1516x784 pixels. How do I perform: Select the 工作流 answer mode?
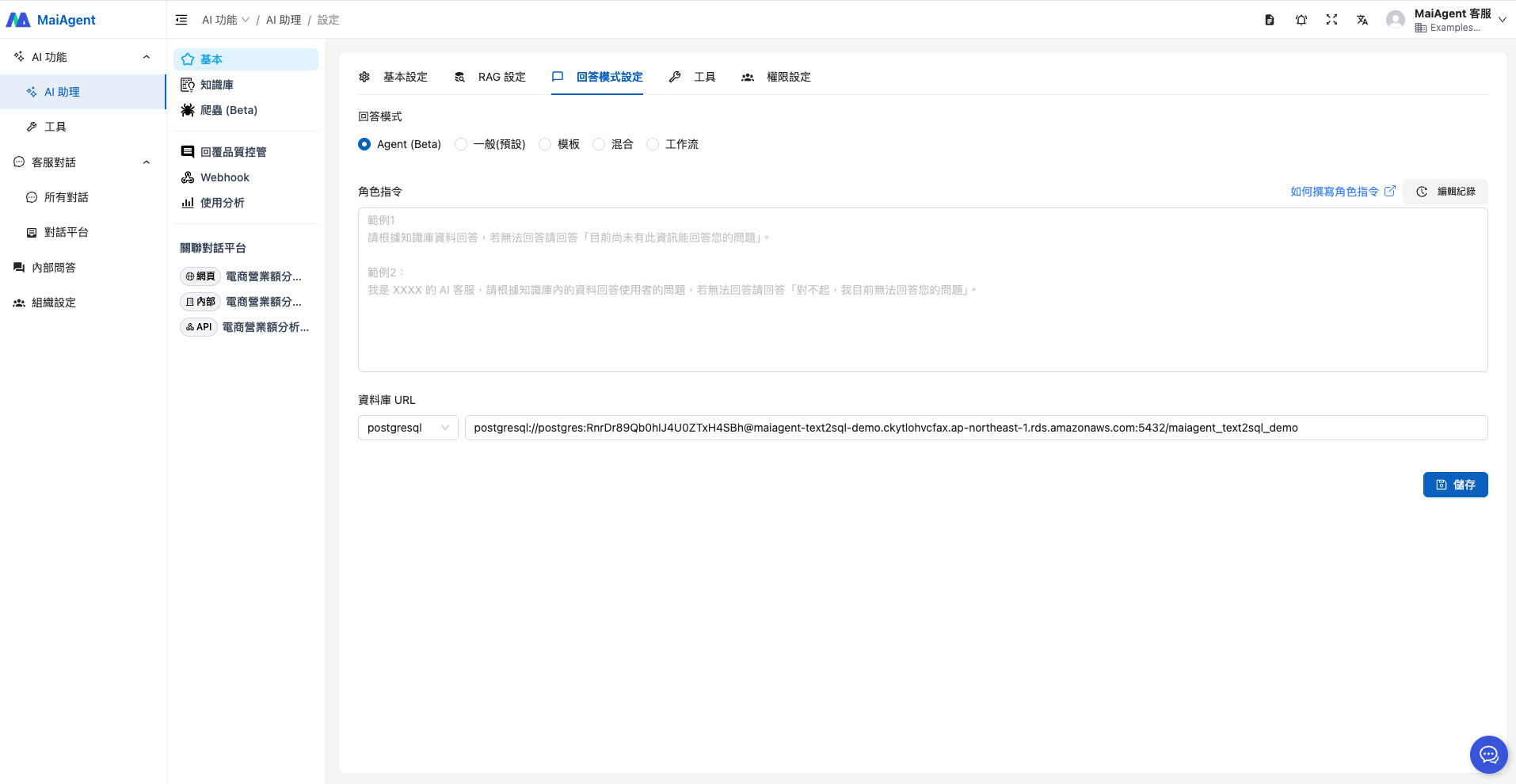(653, 144)
